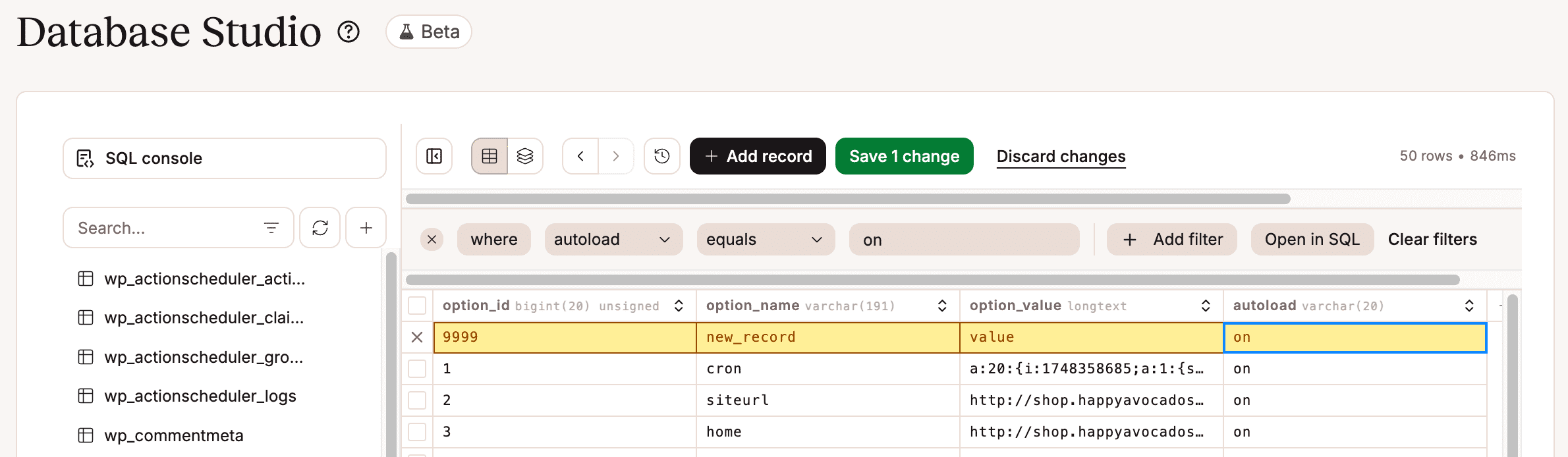Open the equals operator dropdown
This screenshot has width=1568, height=457.
pos(766,240)
